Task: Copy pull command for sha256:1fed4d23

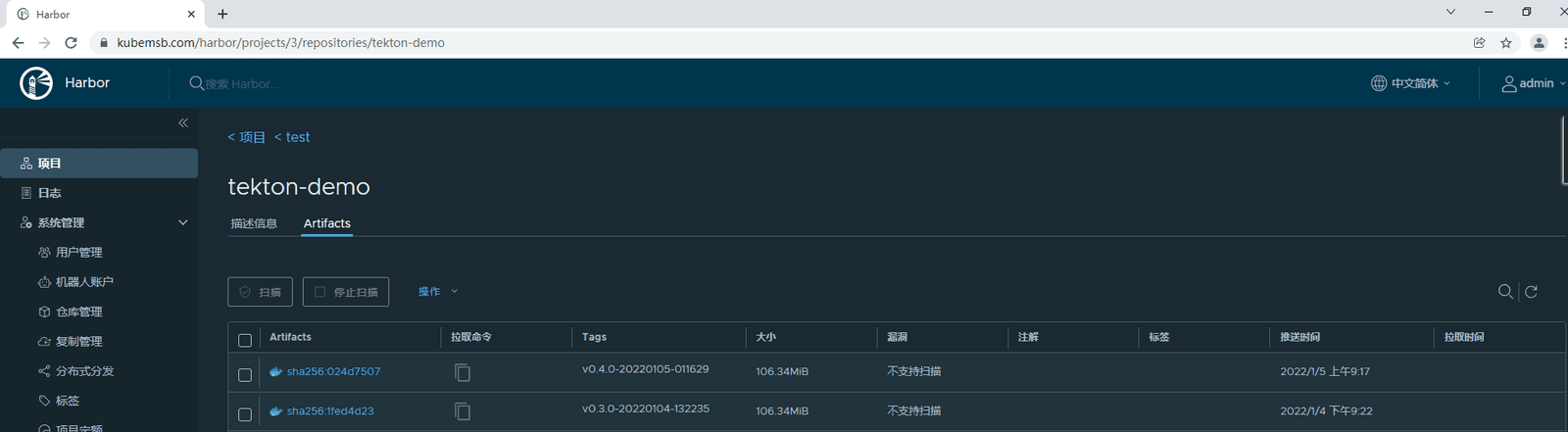Action: point(463,411)
